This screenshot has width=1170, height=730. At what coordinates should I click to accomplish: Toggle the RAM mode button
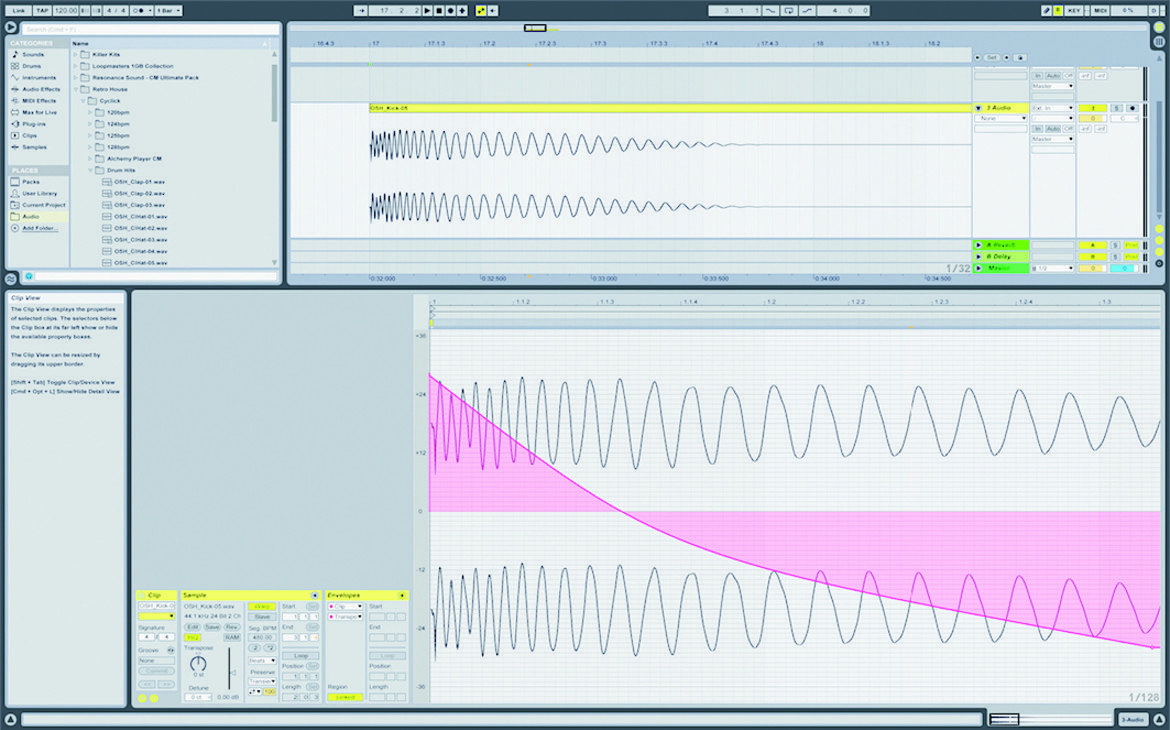point(232,637)
